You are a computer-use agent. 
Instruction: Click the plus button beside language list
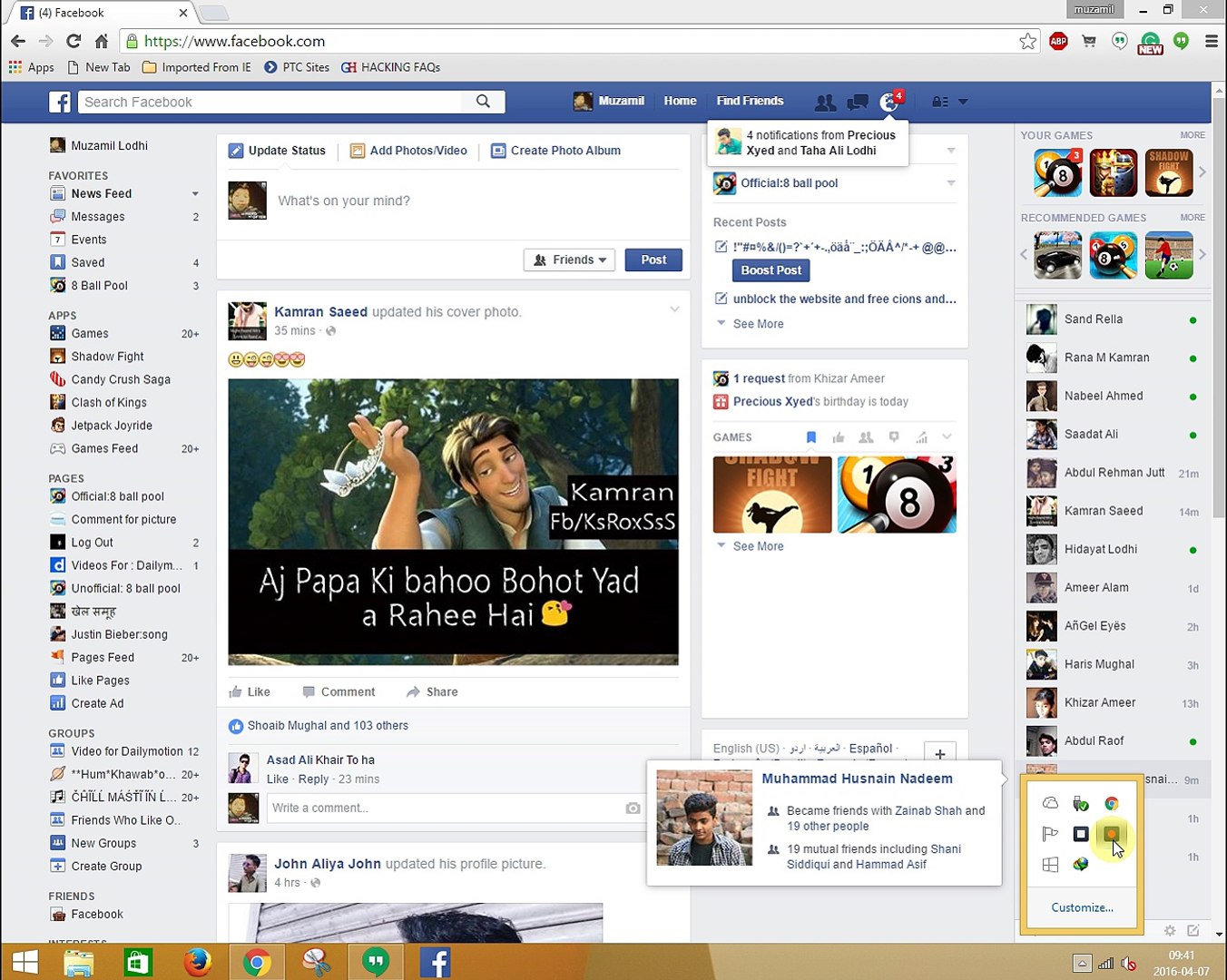940,753
